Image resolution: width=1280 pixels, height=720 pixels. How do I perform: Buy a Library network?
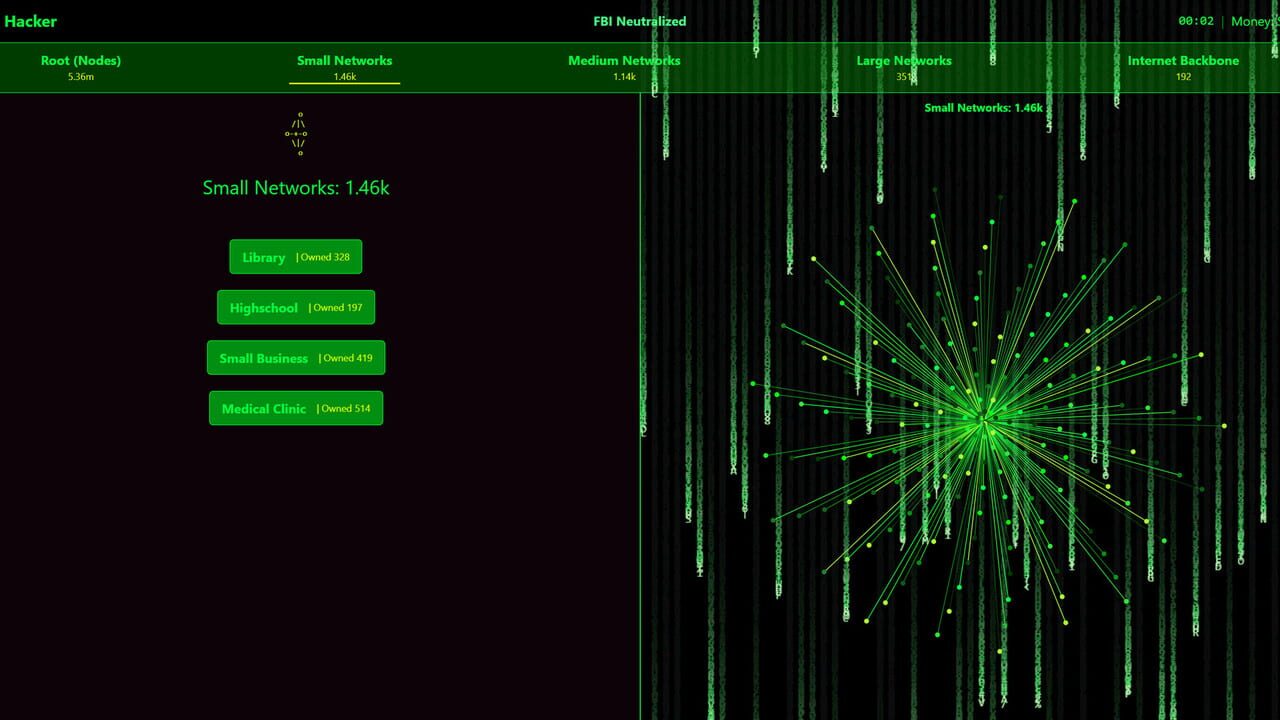coord(296,257)
